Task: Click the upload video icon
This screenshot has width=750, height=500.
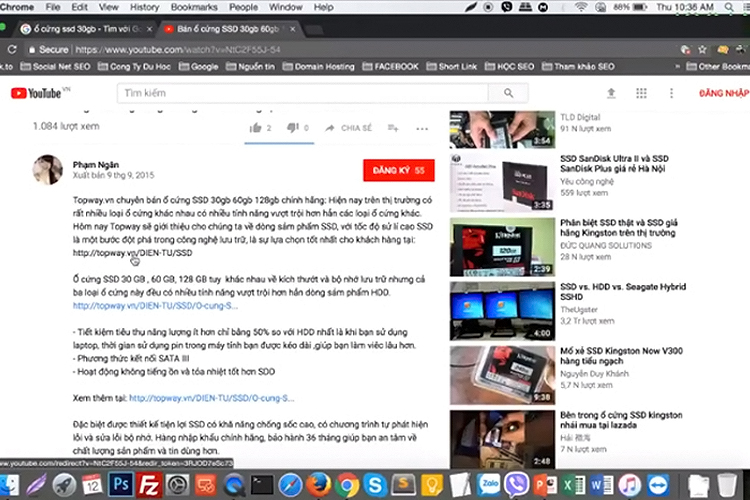Action: point(611,93)
